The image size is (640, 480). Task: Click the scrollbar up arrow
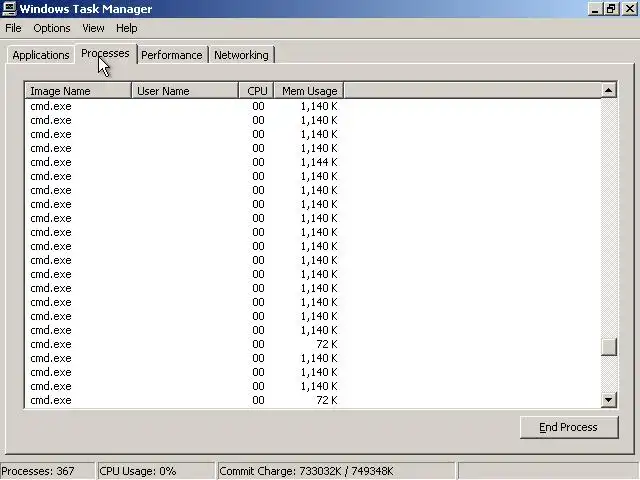pyautogui.click(x=609, y=90)
